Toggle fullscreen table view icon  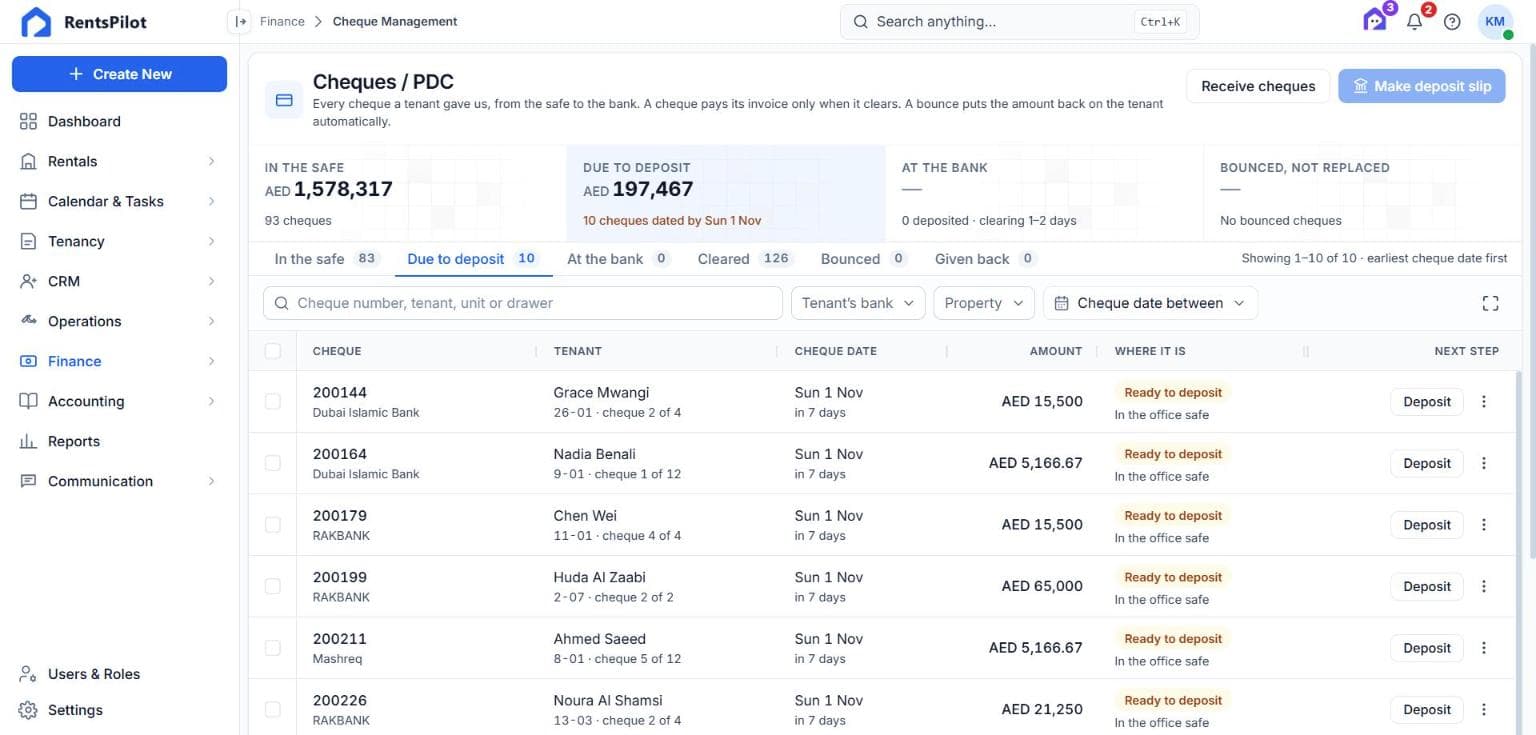(1490, 303)
